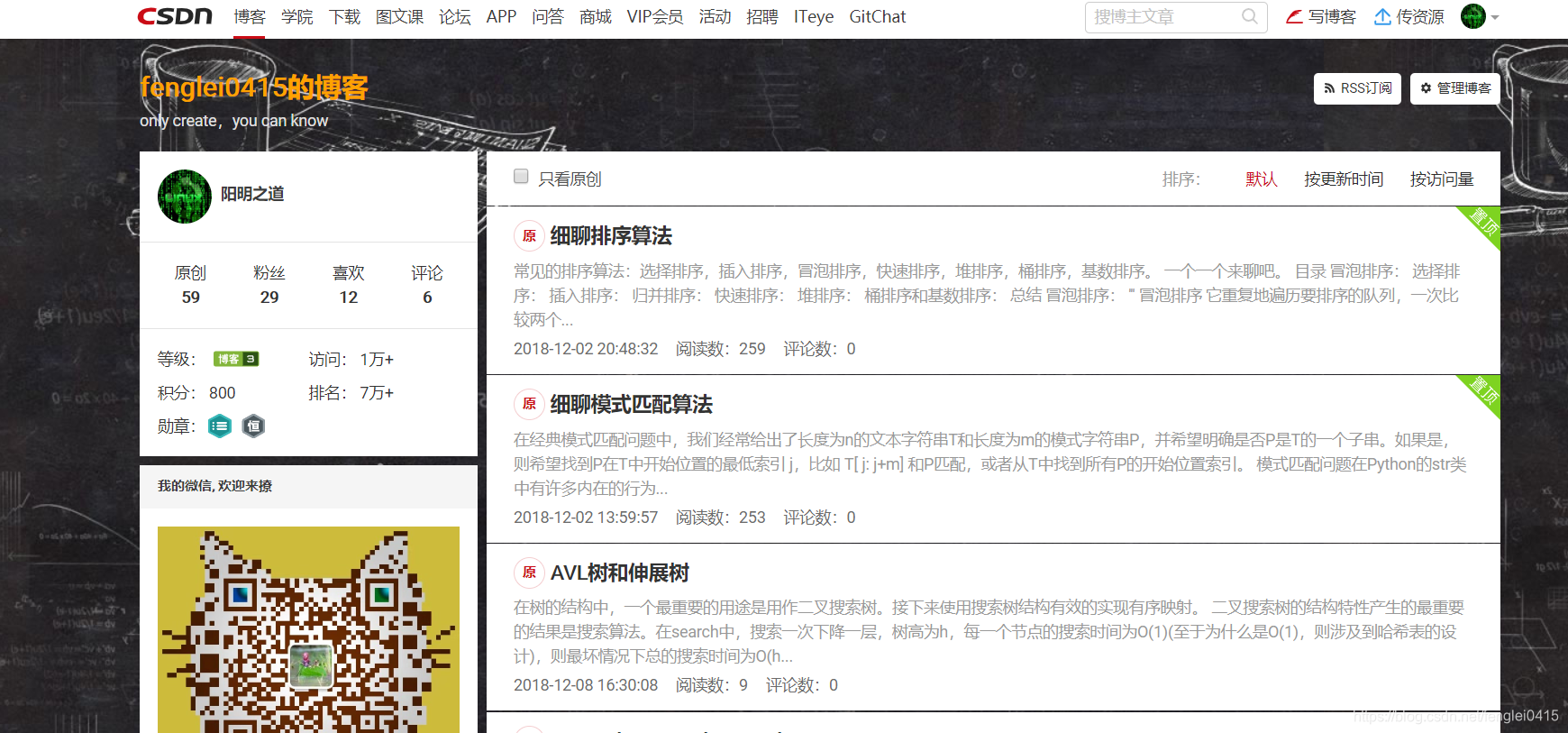Open the APP nav item
This screenshot has width=1568, height=733.
[x=501, y=16]
